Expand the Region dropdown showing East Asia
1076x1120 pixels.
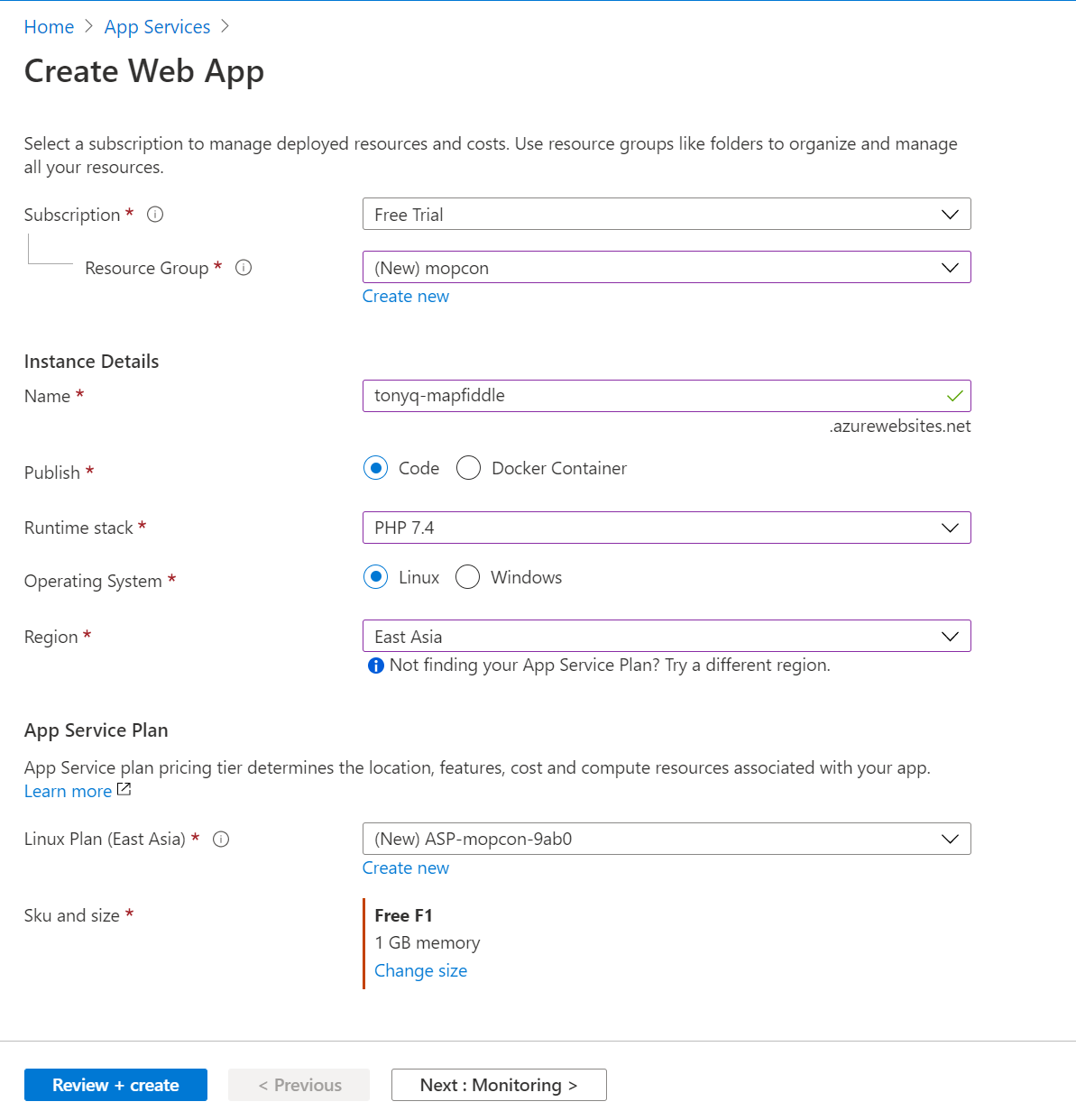coord(667,637)
